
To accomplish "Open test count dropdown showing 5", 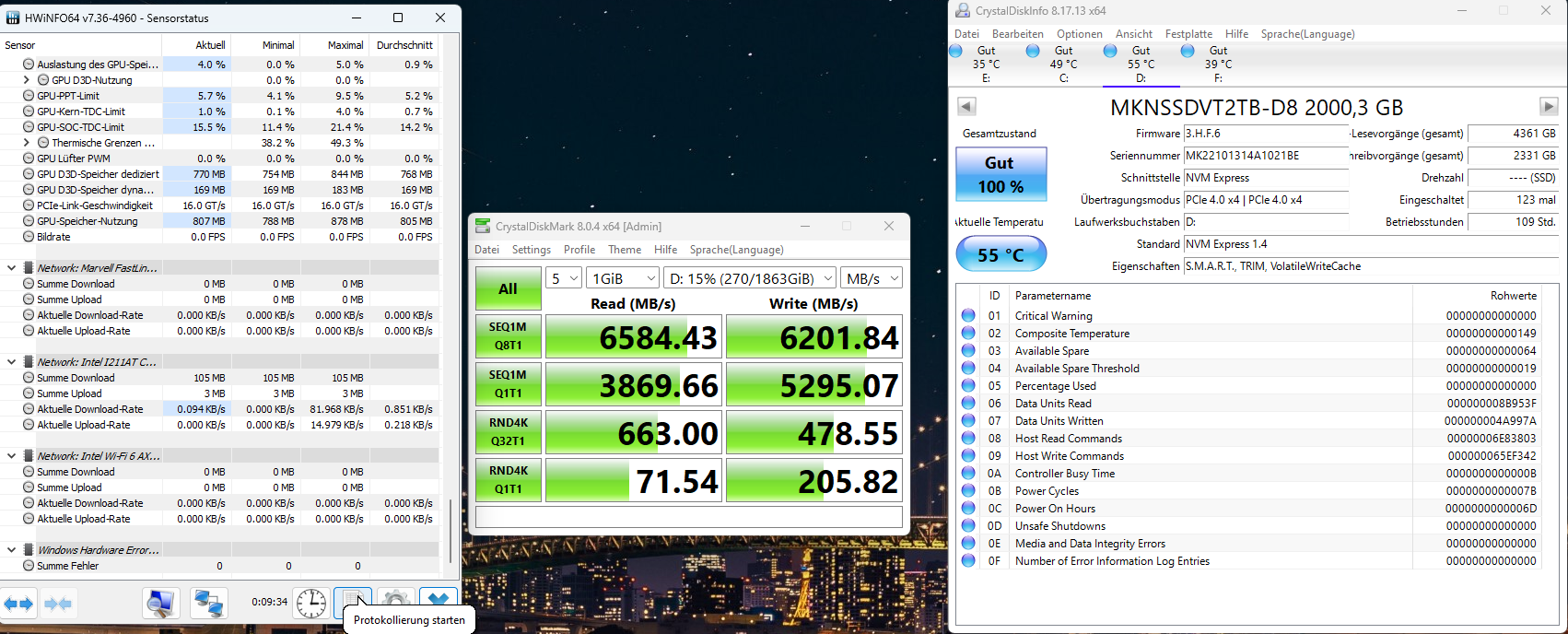I will [564, 278].
